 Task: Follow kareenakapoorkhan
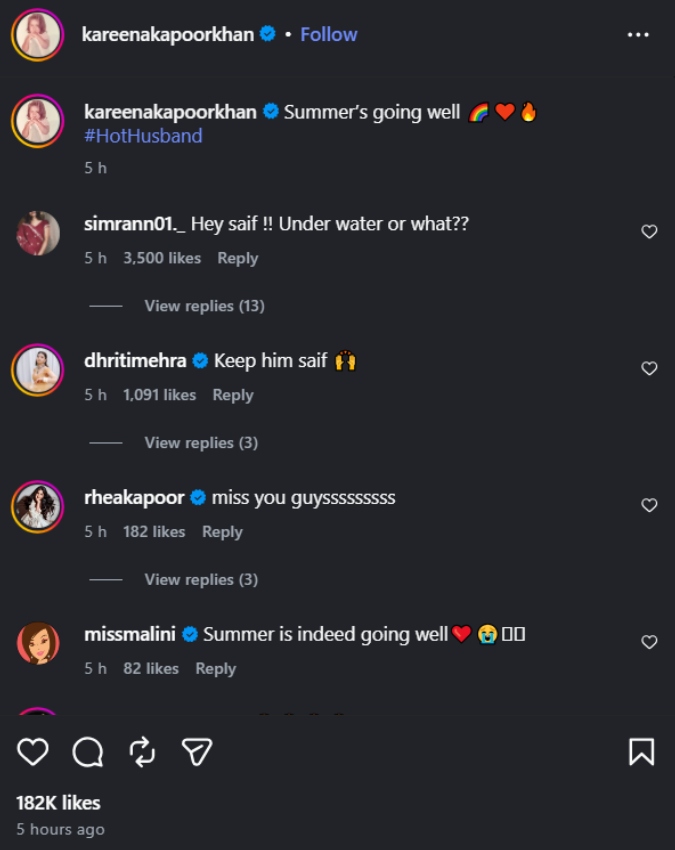(x=329, y=34)
